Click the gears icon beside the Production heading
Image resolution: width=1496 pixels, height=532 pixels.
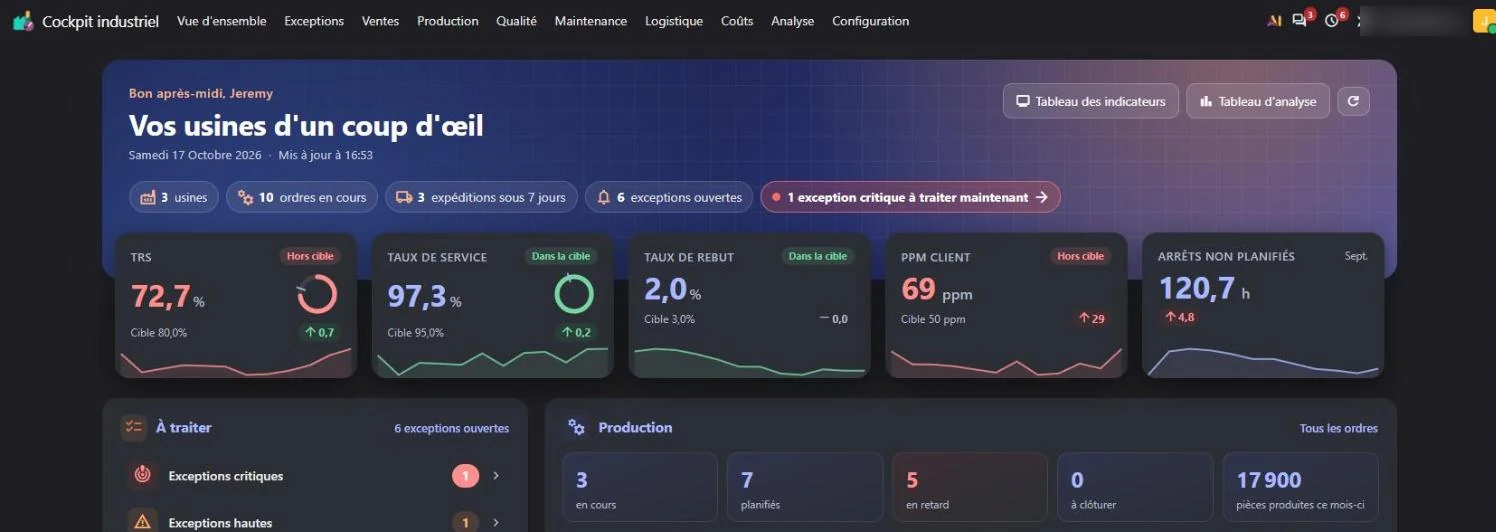pyautogui.click(x=576, y=428)
